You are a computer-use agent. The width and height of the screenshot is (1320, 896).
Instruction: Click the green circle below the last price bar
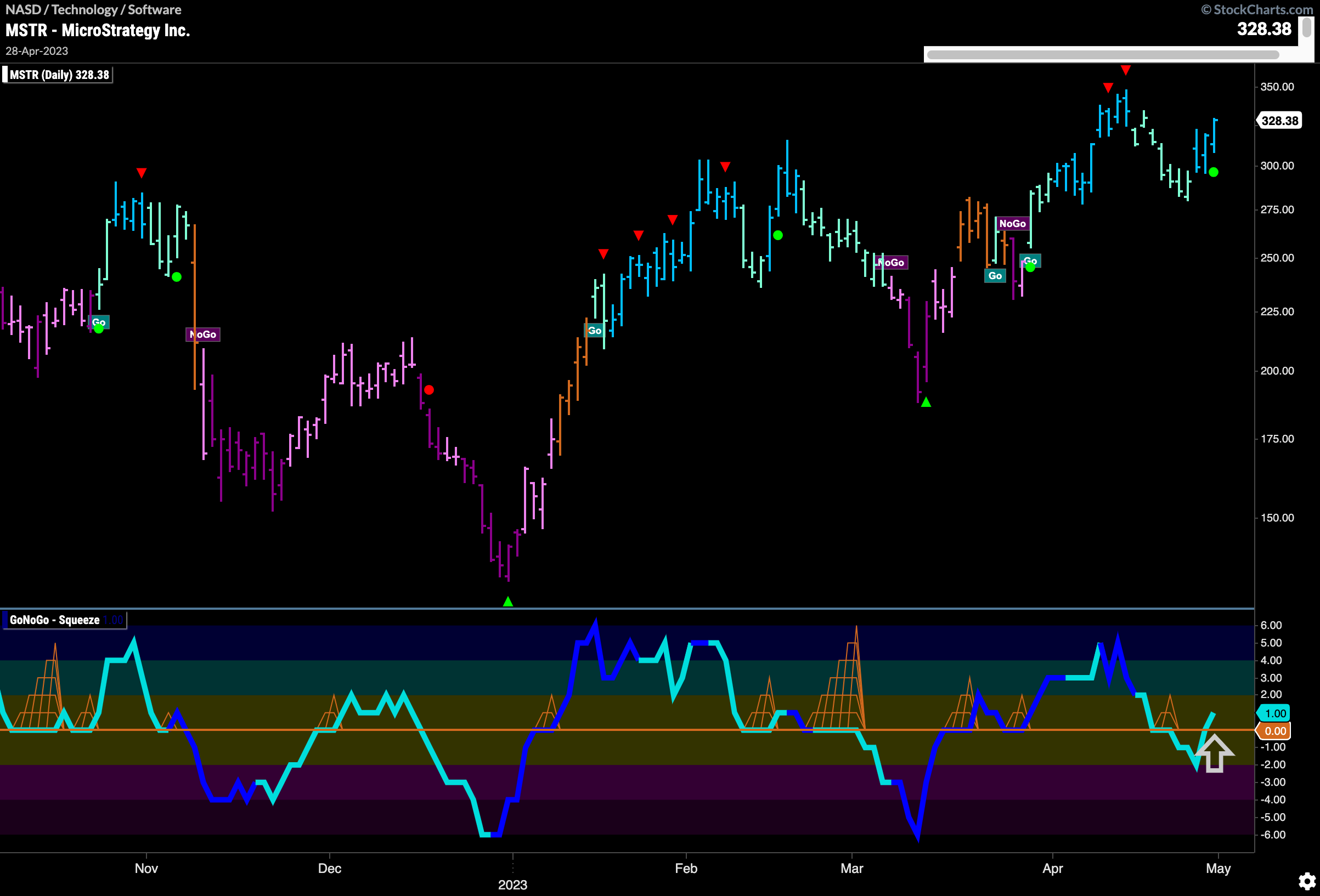(1213, 172)
